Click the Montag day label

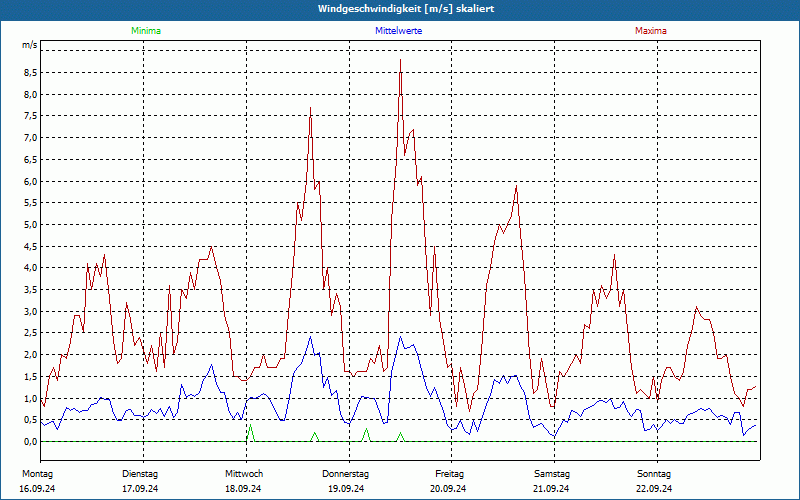click(x=37, y=474)
